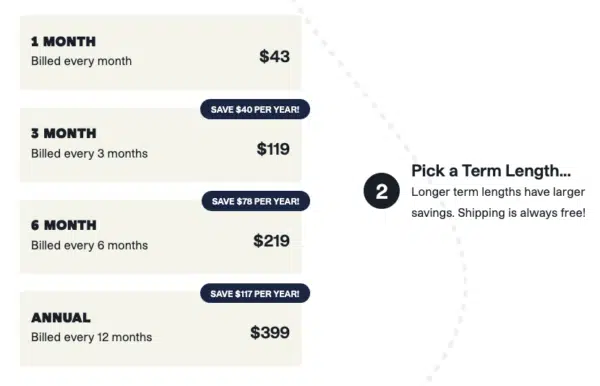Image resolution: width=600 pixels, height=386 pixels.
Task: Choose the 3 Month term option
Action: point(161,145)
